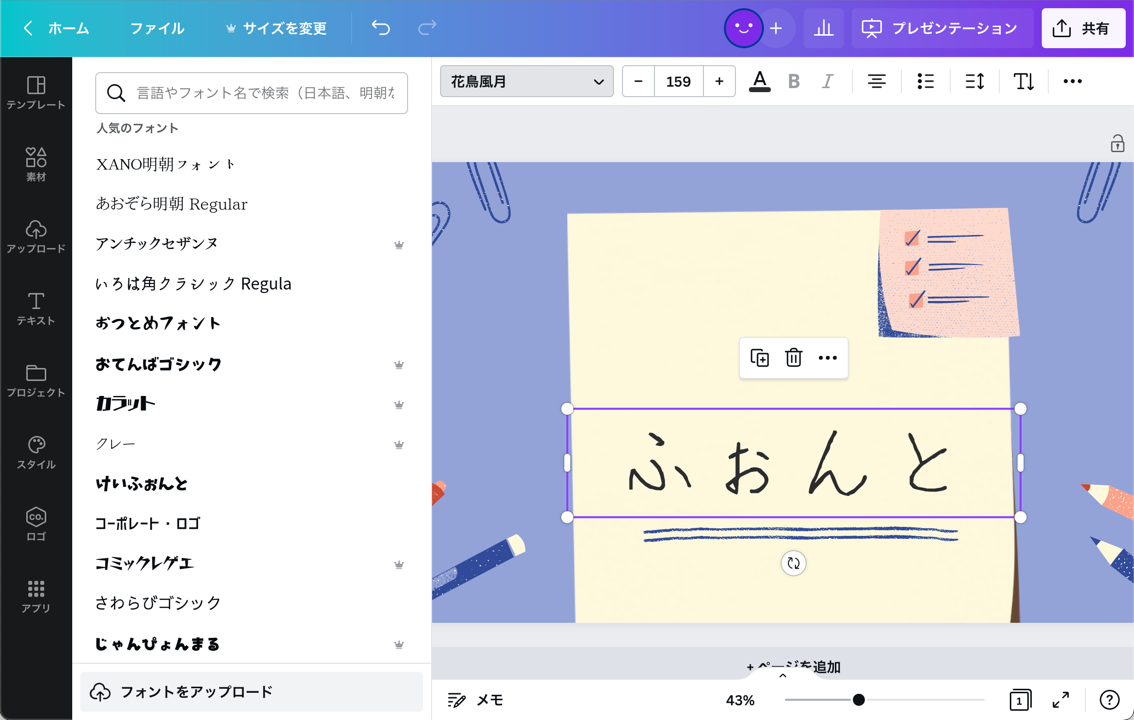The image size is (1134, 720).
Task: Open the text color picker
Action: (x=759, y=81)
